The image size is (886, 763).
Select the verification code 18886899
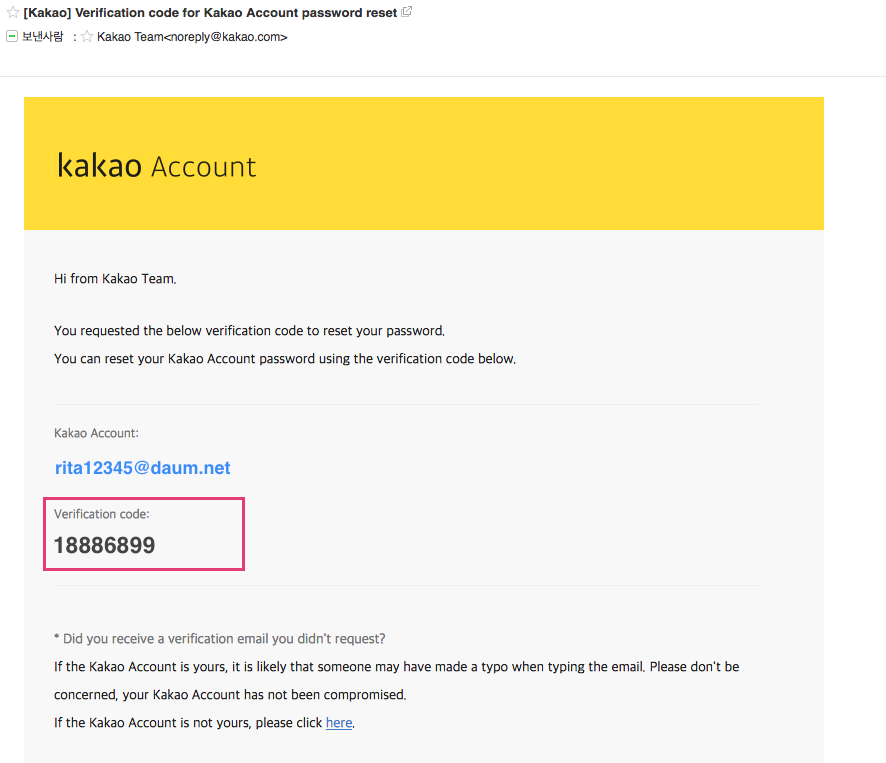click(x=104, y=545)
